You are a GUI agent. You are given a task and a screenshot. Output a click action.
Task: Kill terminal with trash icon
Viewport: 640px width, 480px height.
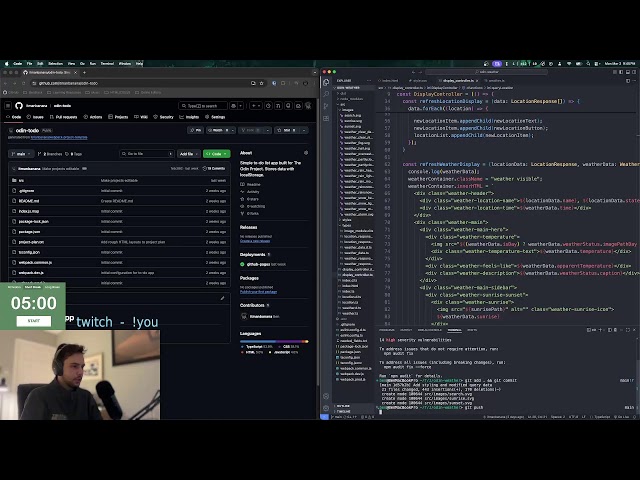616,330
